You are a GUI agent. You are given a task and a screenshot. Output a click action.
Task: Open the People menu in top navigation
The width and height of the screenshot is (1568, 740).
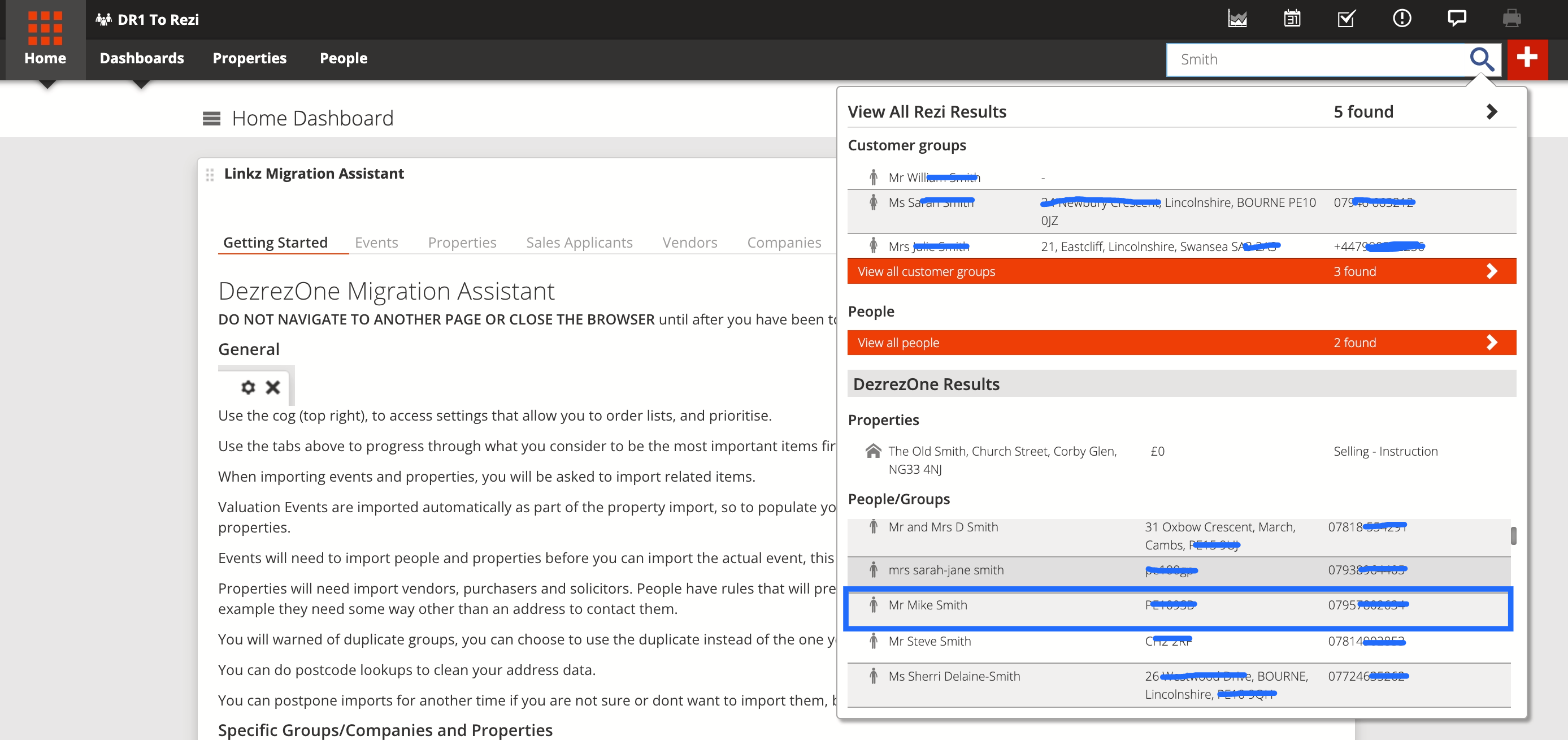point(344,58)
